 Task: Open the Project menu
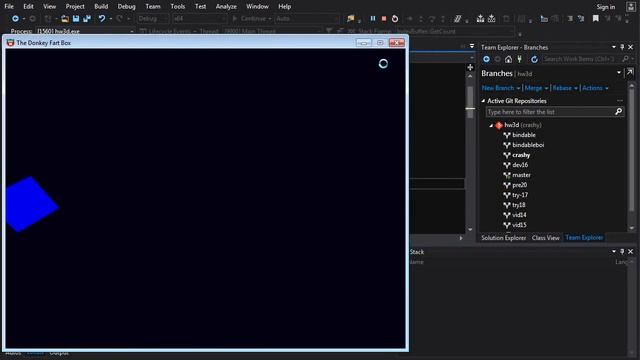(75, 7)
